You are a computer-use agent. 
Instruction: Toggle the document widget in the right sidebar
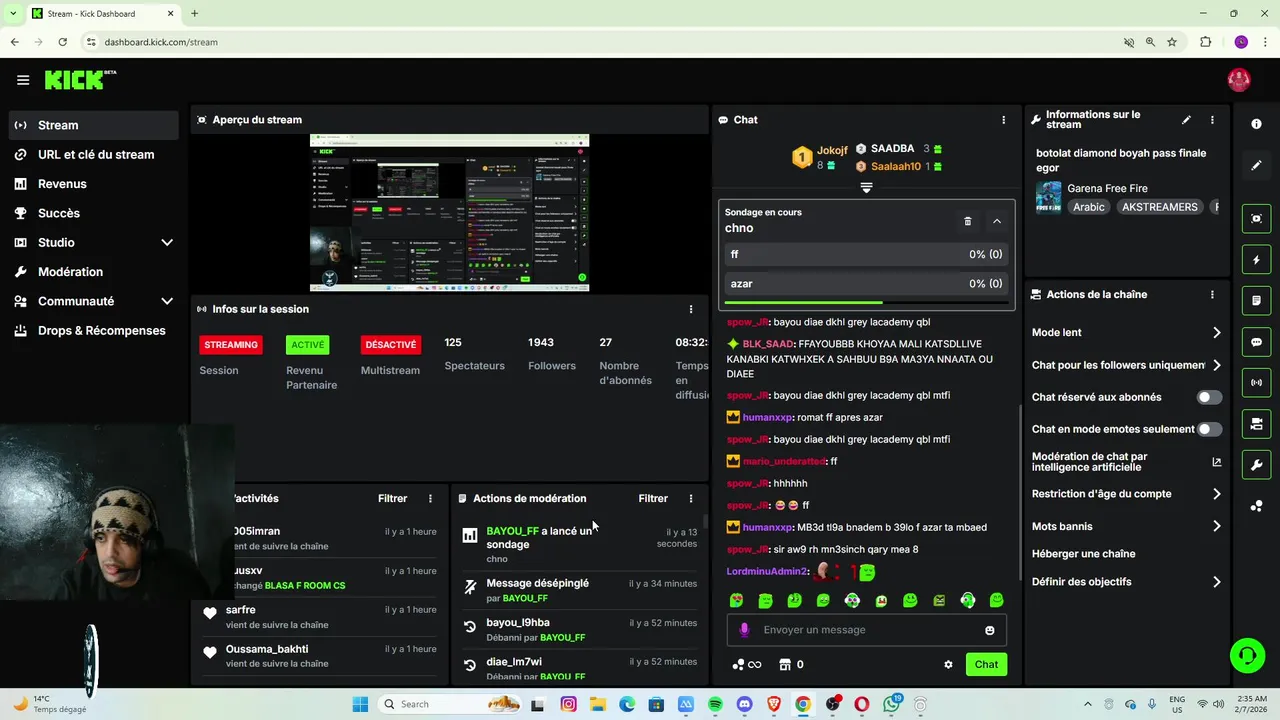[x=1256, y=300]
